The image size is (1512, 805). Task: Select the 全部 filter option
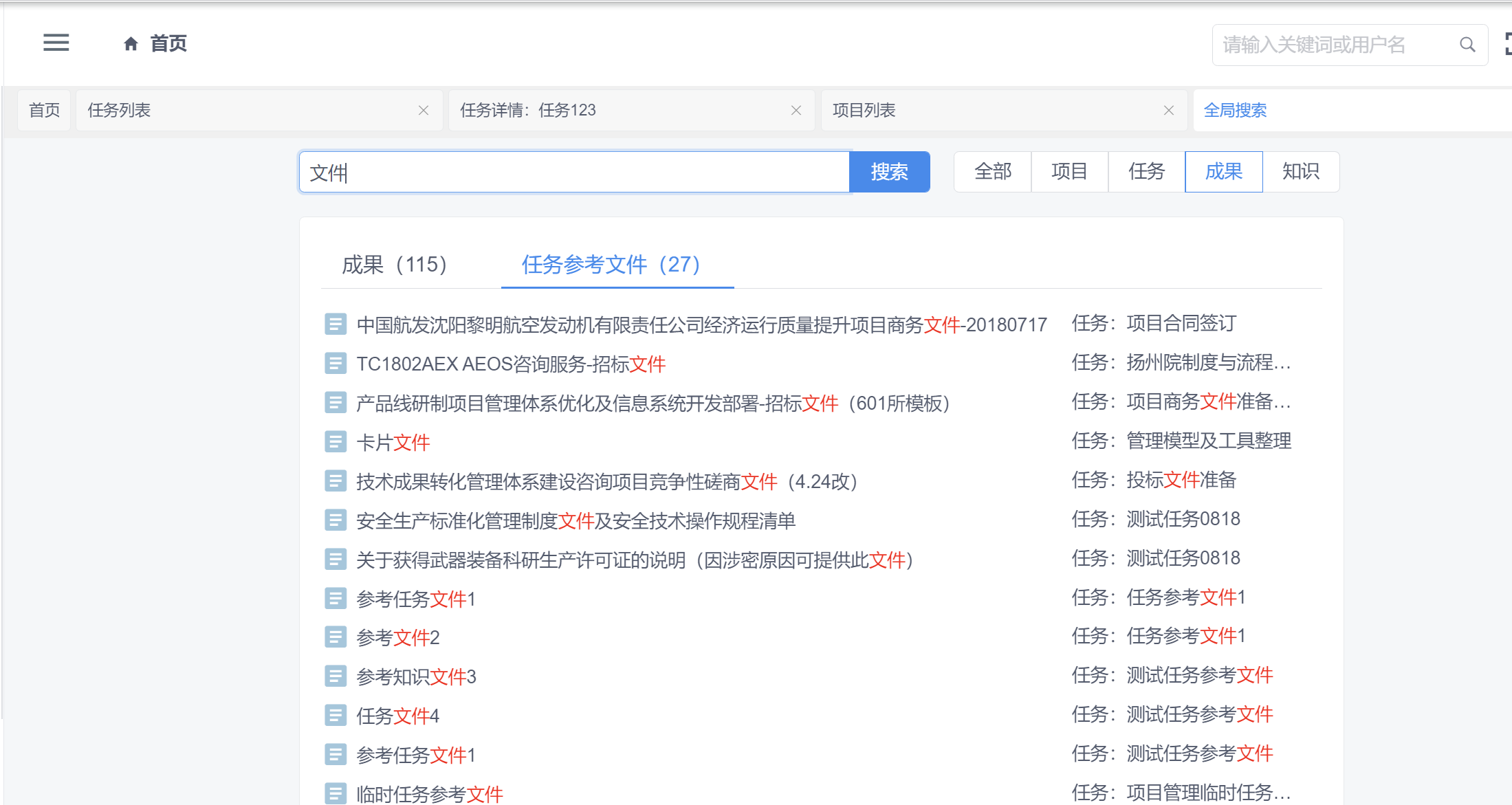pyautogui.click(x=992, y=171)
